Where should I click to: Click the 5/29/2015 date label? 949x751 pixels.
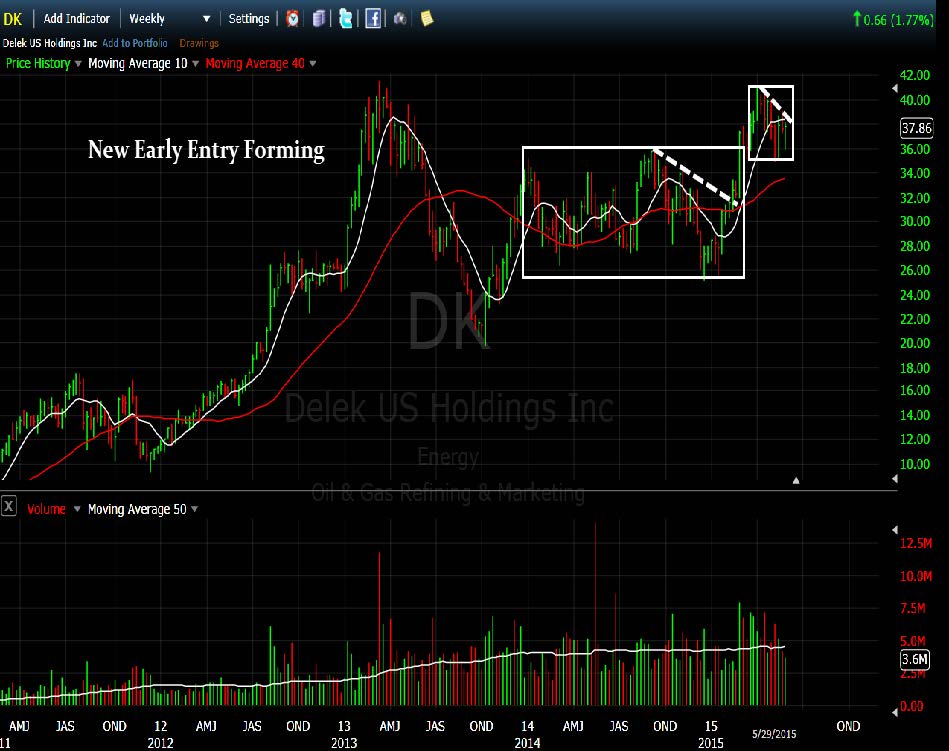(774, 734)
